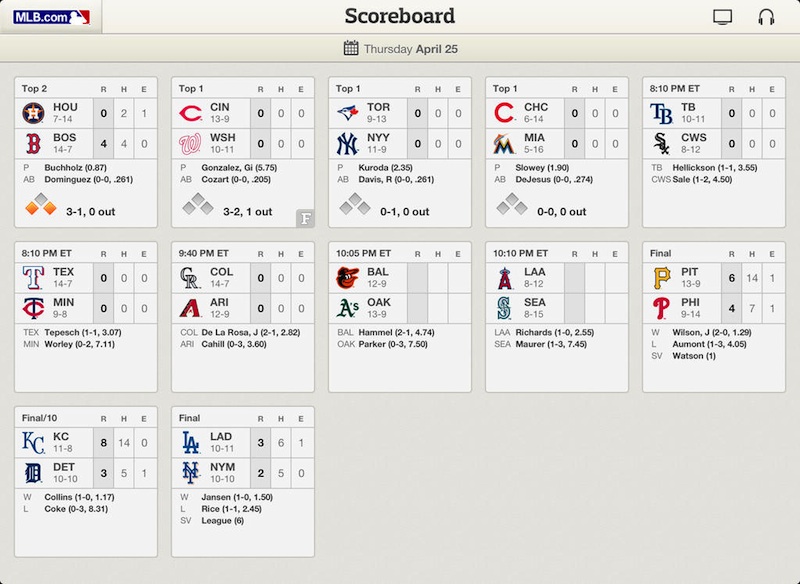This screenshot has width=800, height=584.
Task: Tap the Toronto Blue Jays logo
Action: point(347,113)
